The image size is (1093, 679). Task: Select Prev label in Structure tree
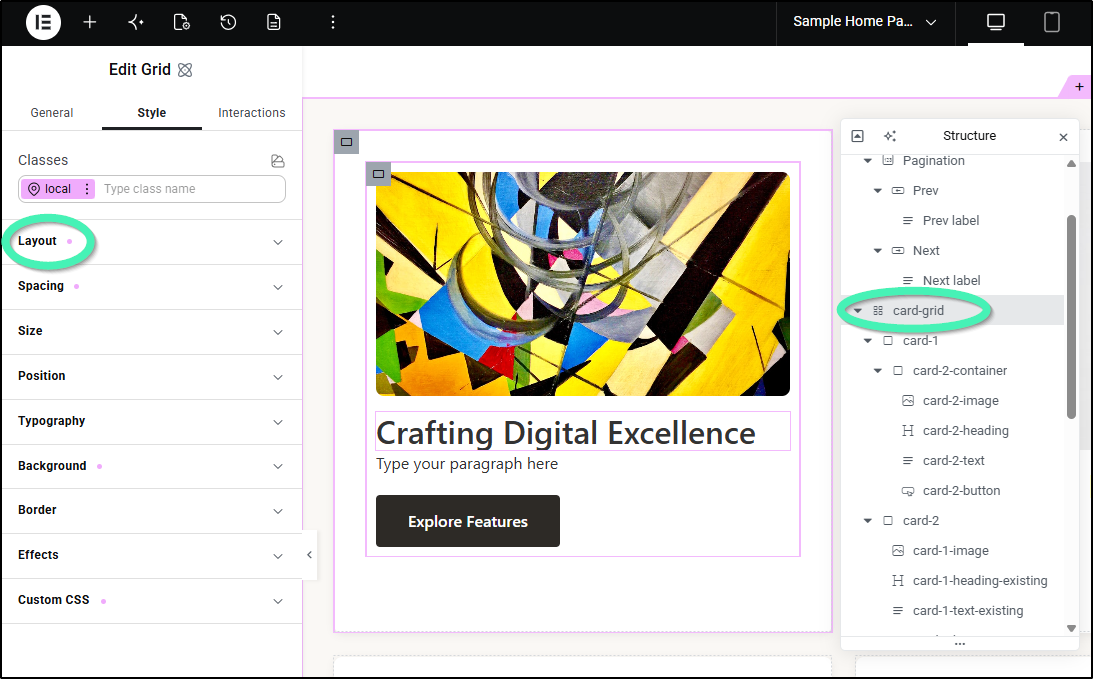tap(951, 221)
